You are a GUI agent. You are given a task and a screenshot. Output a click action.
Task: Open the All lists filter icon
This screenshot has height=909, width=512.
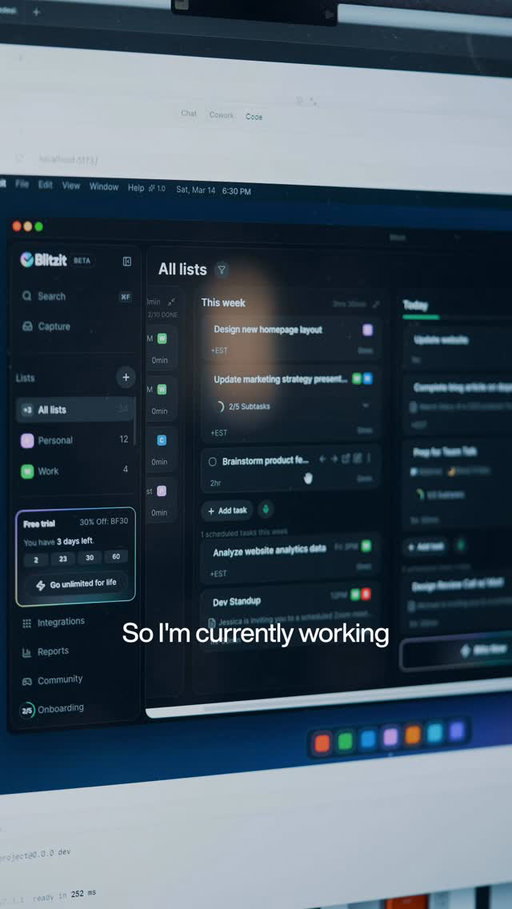221,270
